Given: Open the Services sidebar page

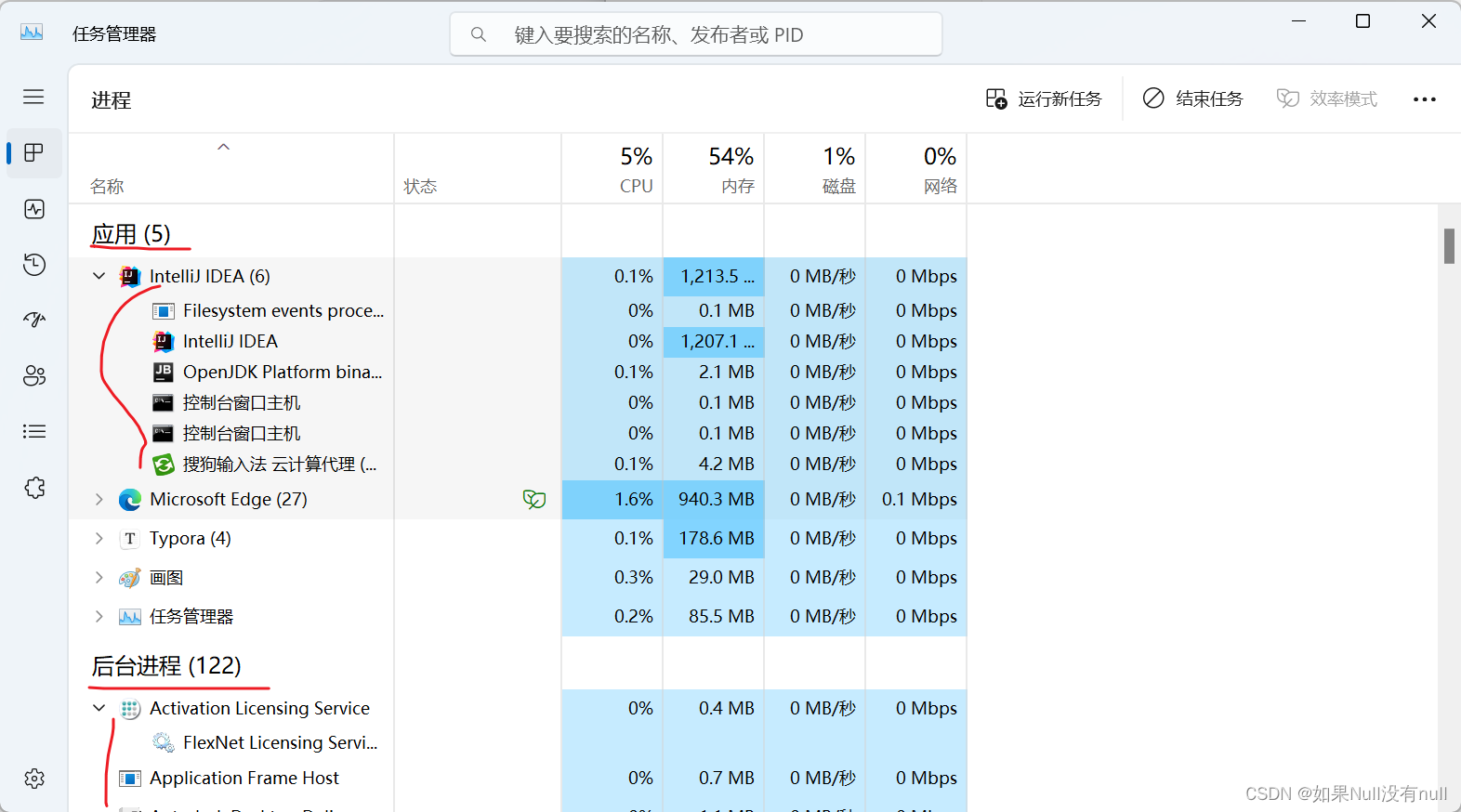Looking at the screenshot, I should pos(34,488).
